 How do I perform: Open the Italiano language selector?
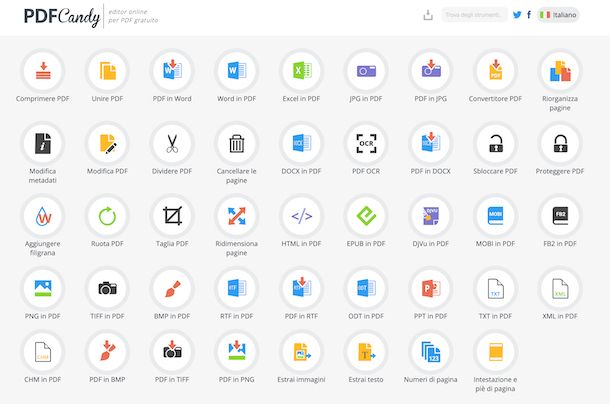click(x=558, y=15)
